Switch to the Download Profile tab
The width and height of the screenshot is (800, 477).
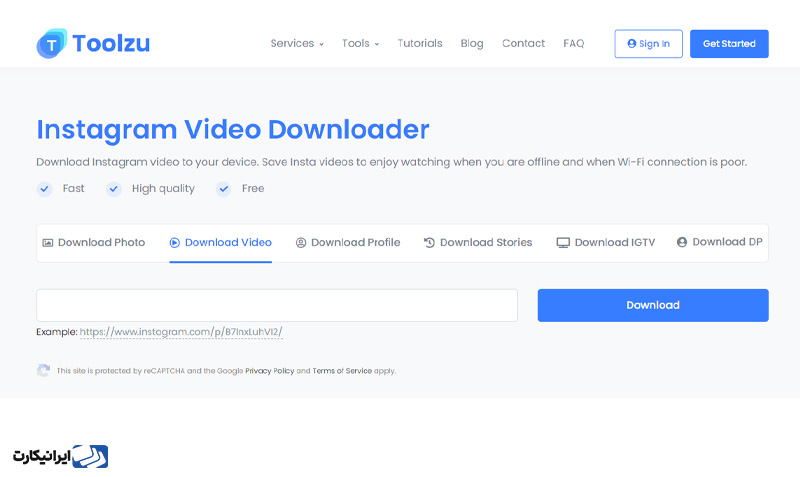[x=348, y=242]
